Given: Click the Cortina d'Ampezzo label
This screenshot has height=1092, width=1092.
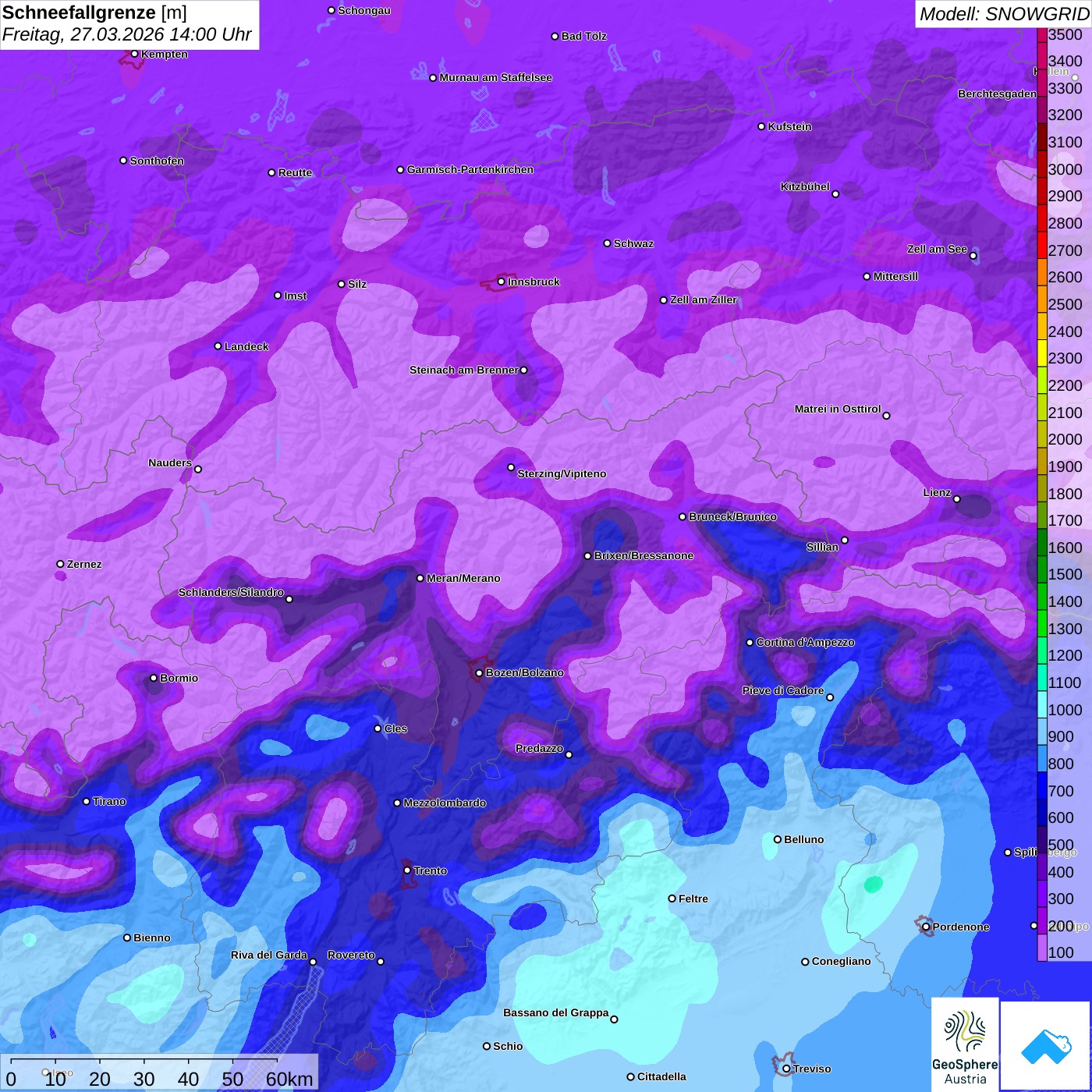Looking at the screenshot, I should pyautogui.click(x=805, y=642).
